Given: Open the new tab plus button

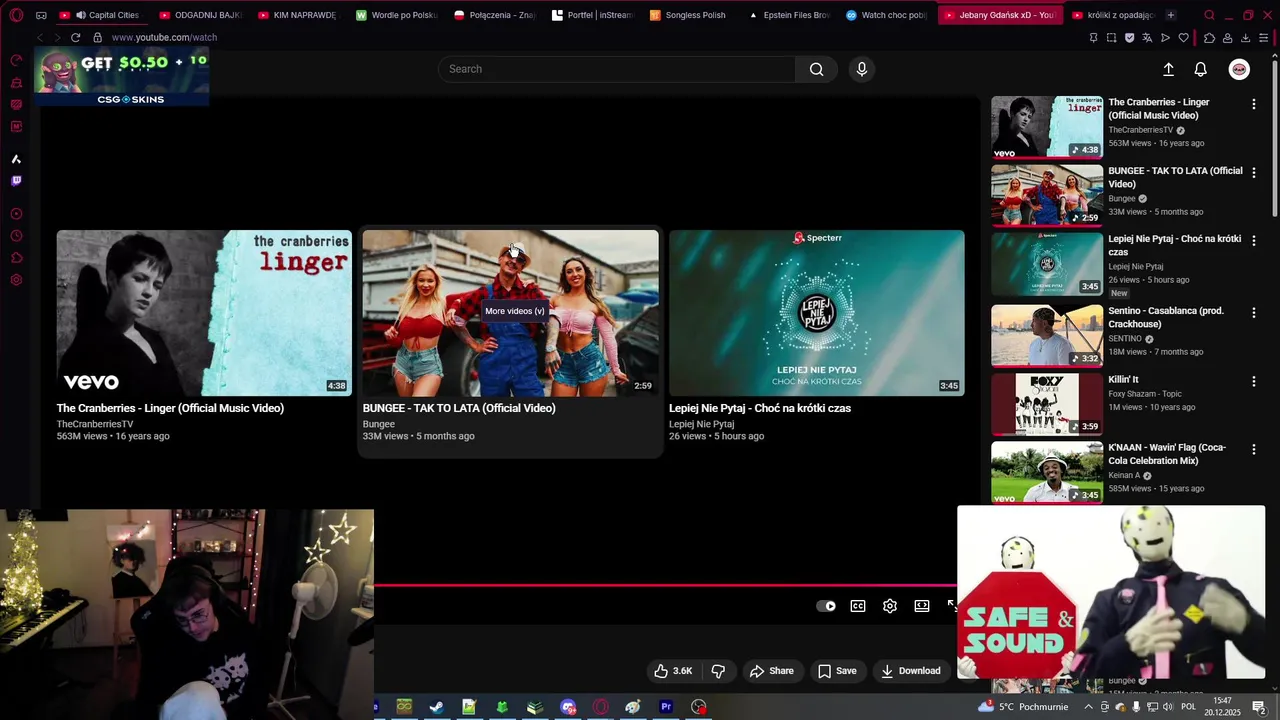Looking at the screenshot, I should click(x=1171, y=15).
